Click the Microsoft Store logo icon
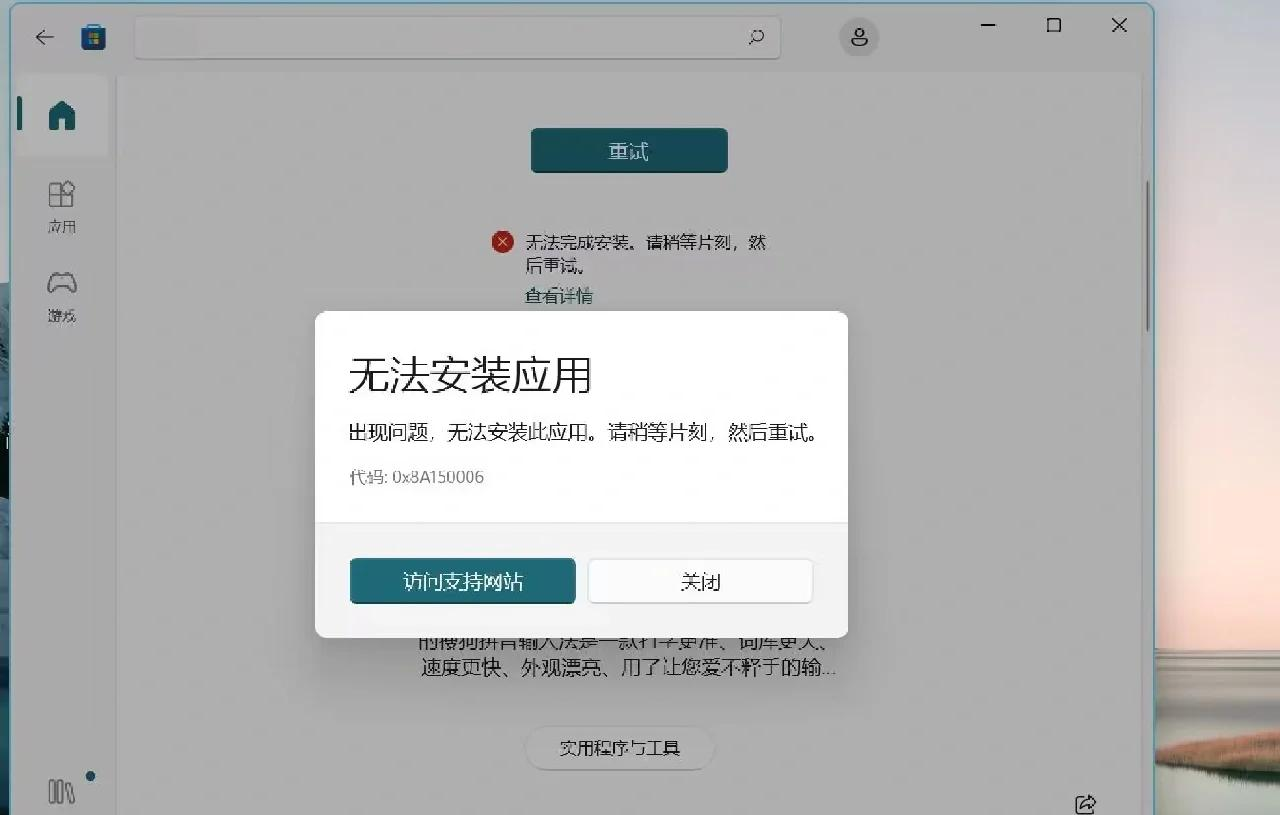The width and height of the screenshot is (1280, 815). click(93, 38)
